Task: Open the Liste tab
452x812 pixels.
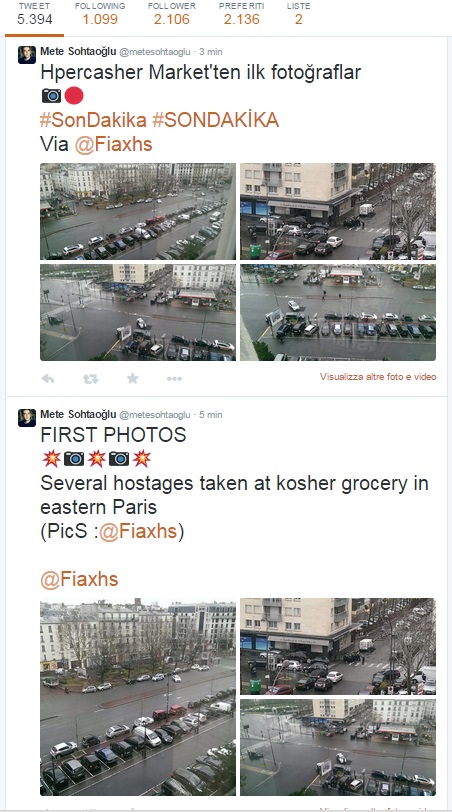Action: coord(298,14)
